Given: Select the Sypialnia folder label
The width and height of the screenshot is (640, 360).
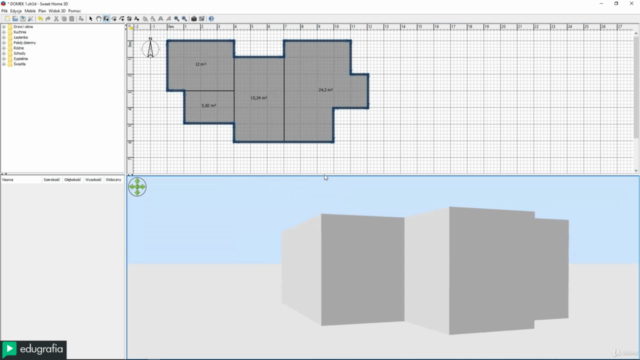Looking at the screenshot, I should tap(21, 58).
